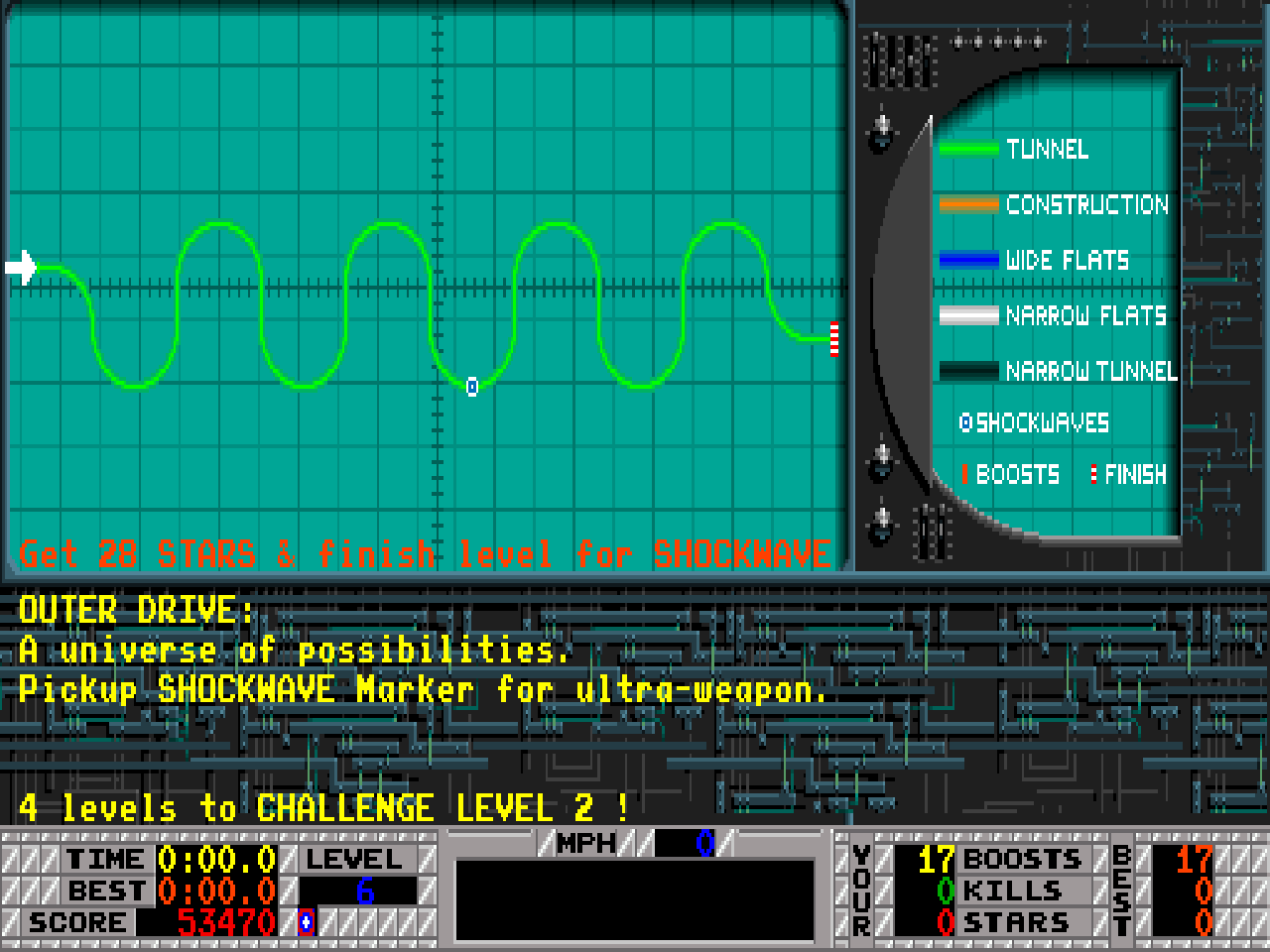Click the red Score value
Viewport: 1270px width, 952px height.
pos(226,922)
